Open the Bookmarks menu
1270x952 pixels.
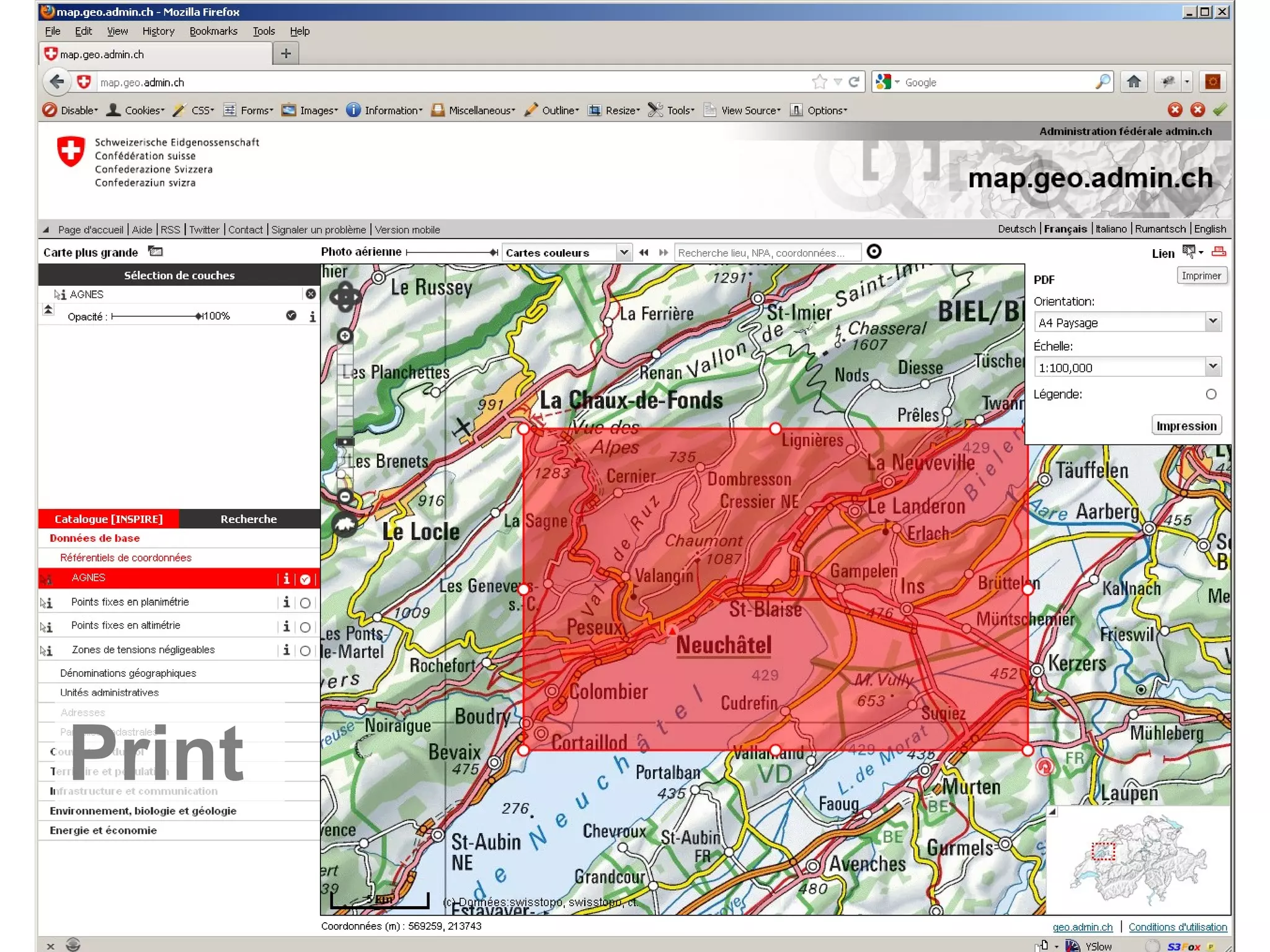click(x=213, y=31)
